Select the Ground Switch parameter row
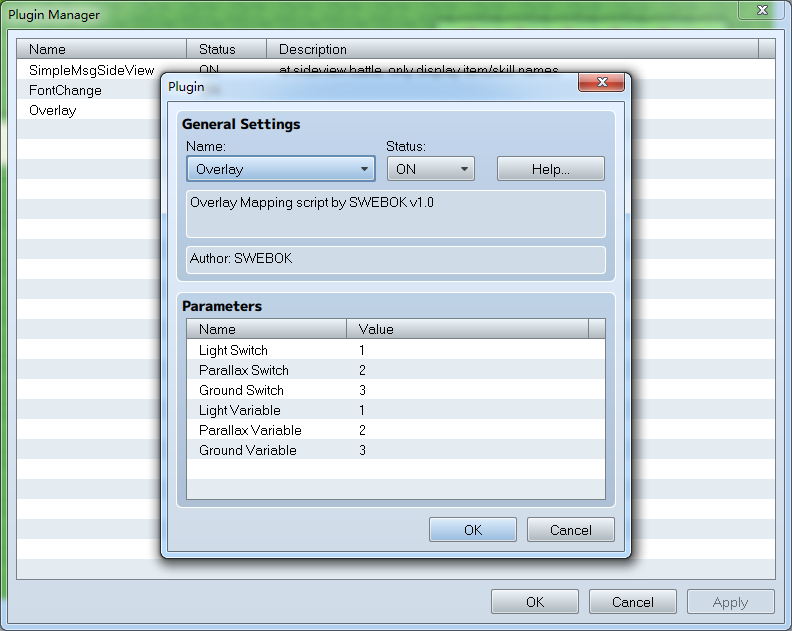 tap(395, 390)
